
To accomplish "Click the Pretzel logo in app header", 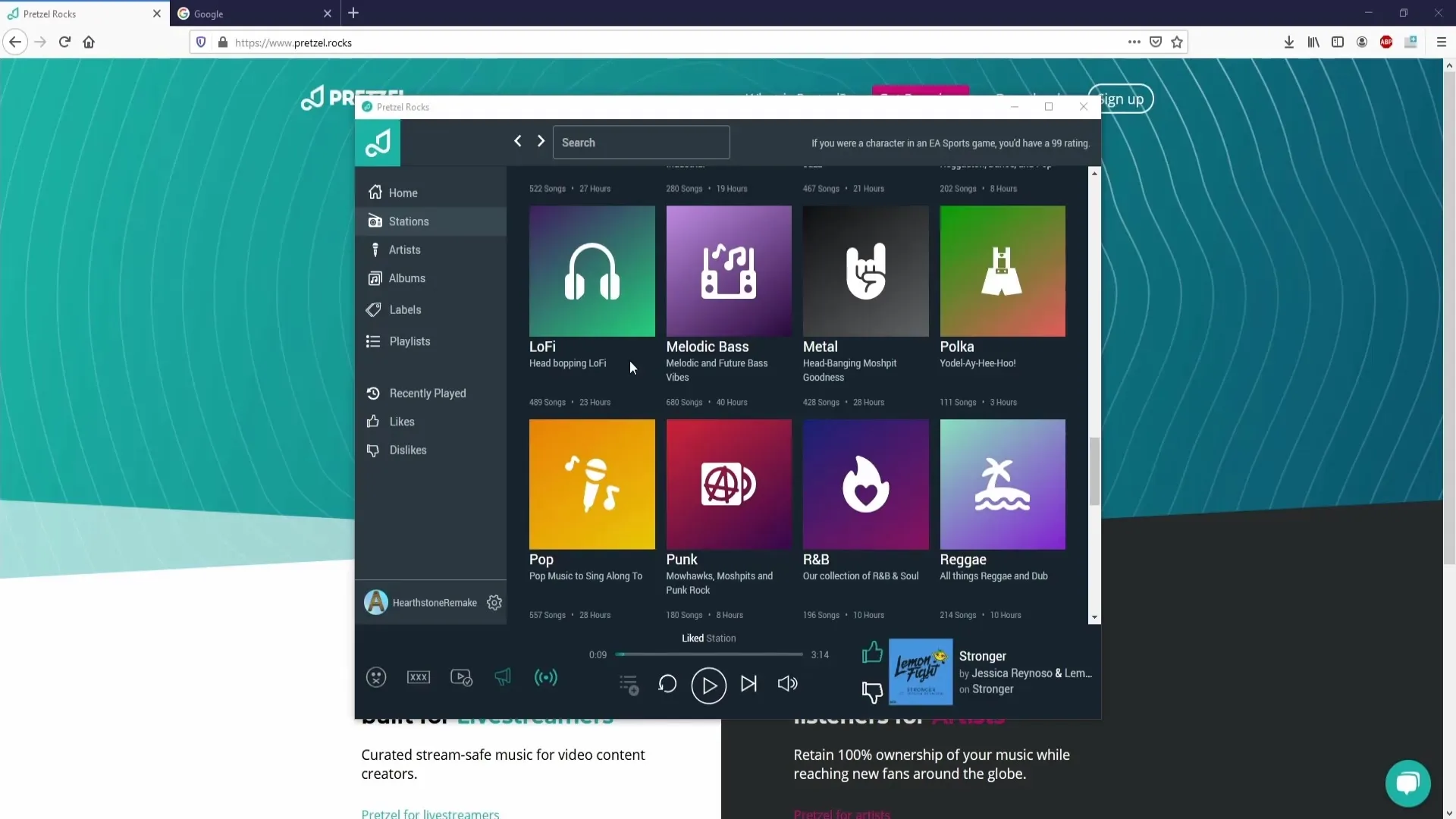I will (378, 143).
